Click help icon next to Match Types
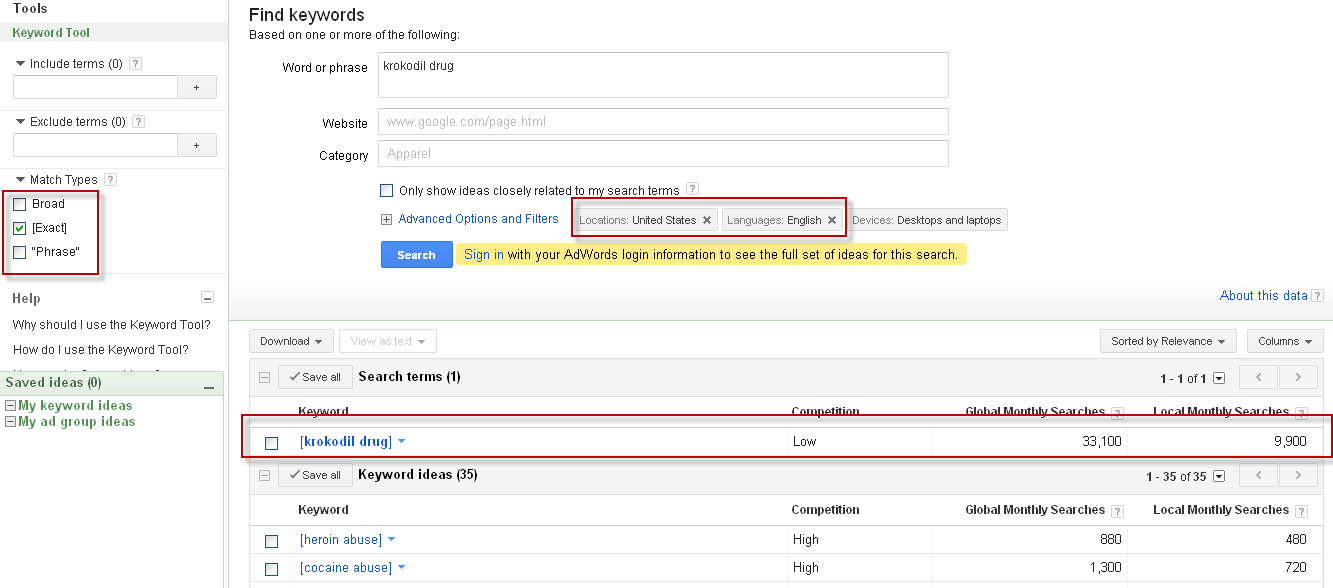The width and height of the screenshot is (1333, 588). coord(110,180)
